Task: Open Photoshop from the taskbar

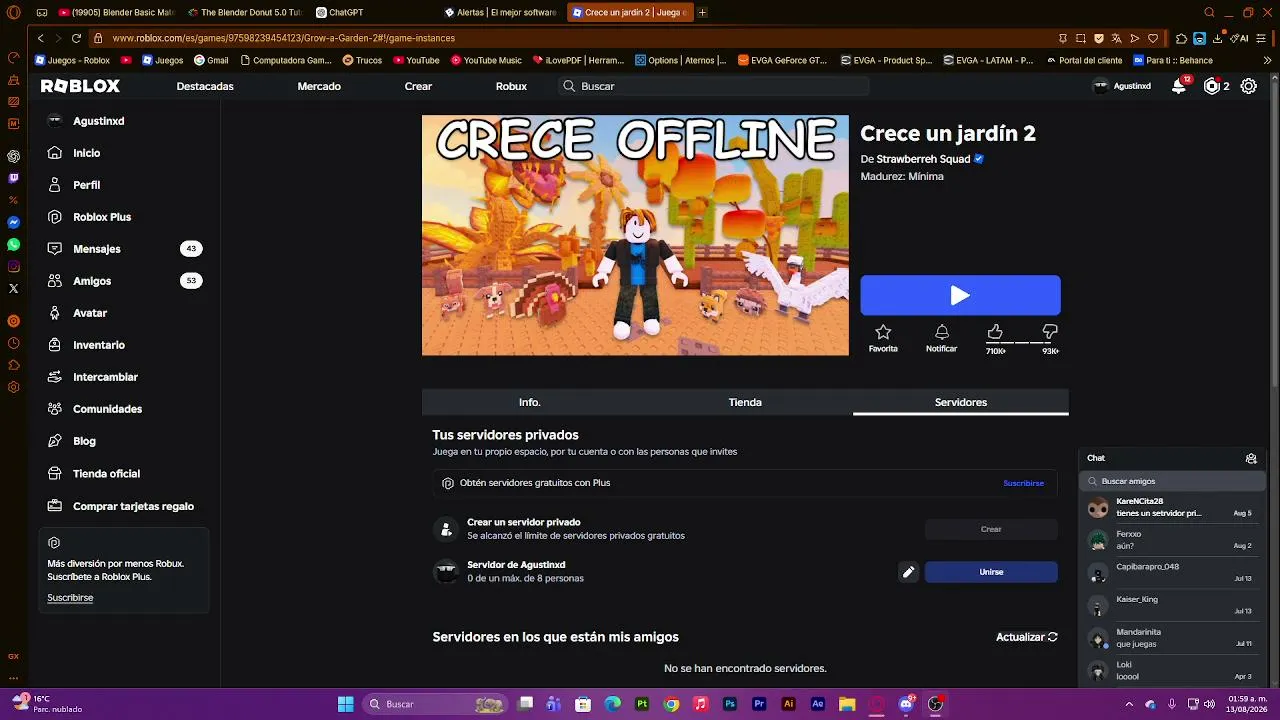Action: tap(730, 704)
